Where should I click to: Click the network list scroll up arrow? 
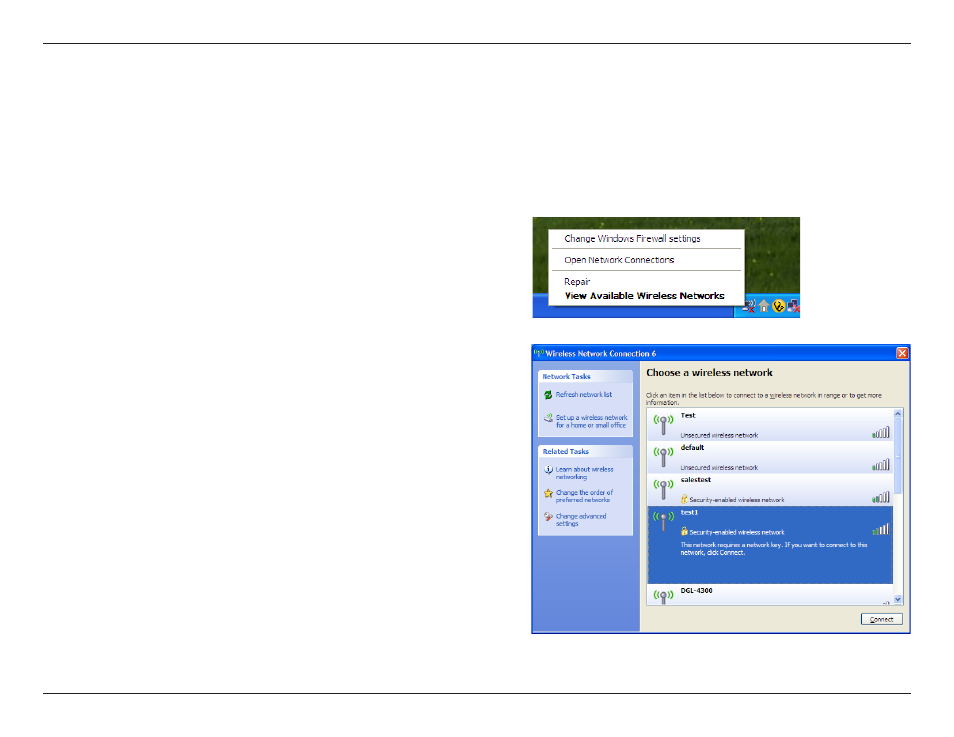(897, 414)
